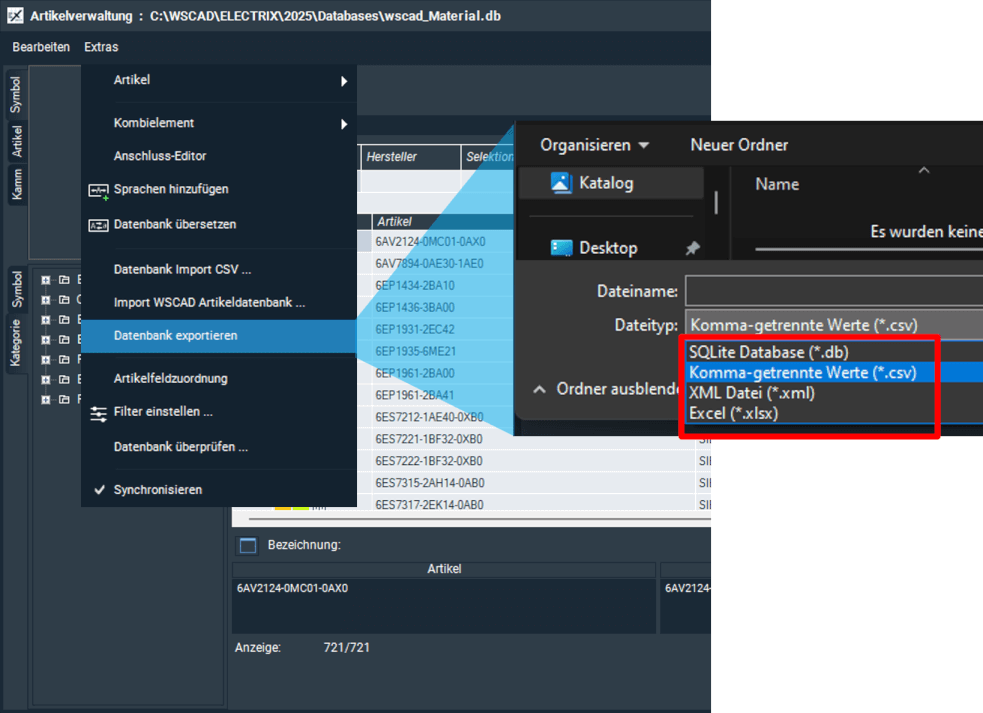The image size is (983, 713).
Task: Select Datenbank exportieren menu entry
Action: pos(175,336)
